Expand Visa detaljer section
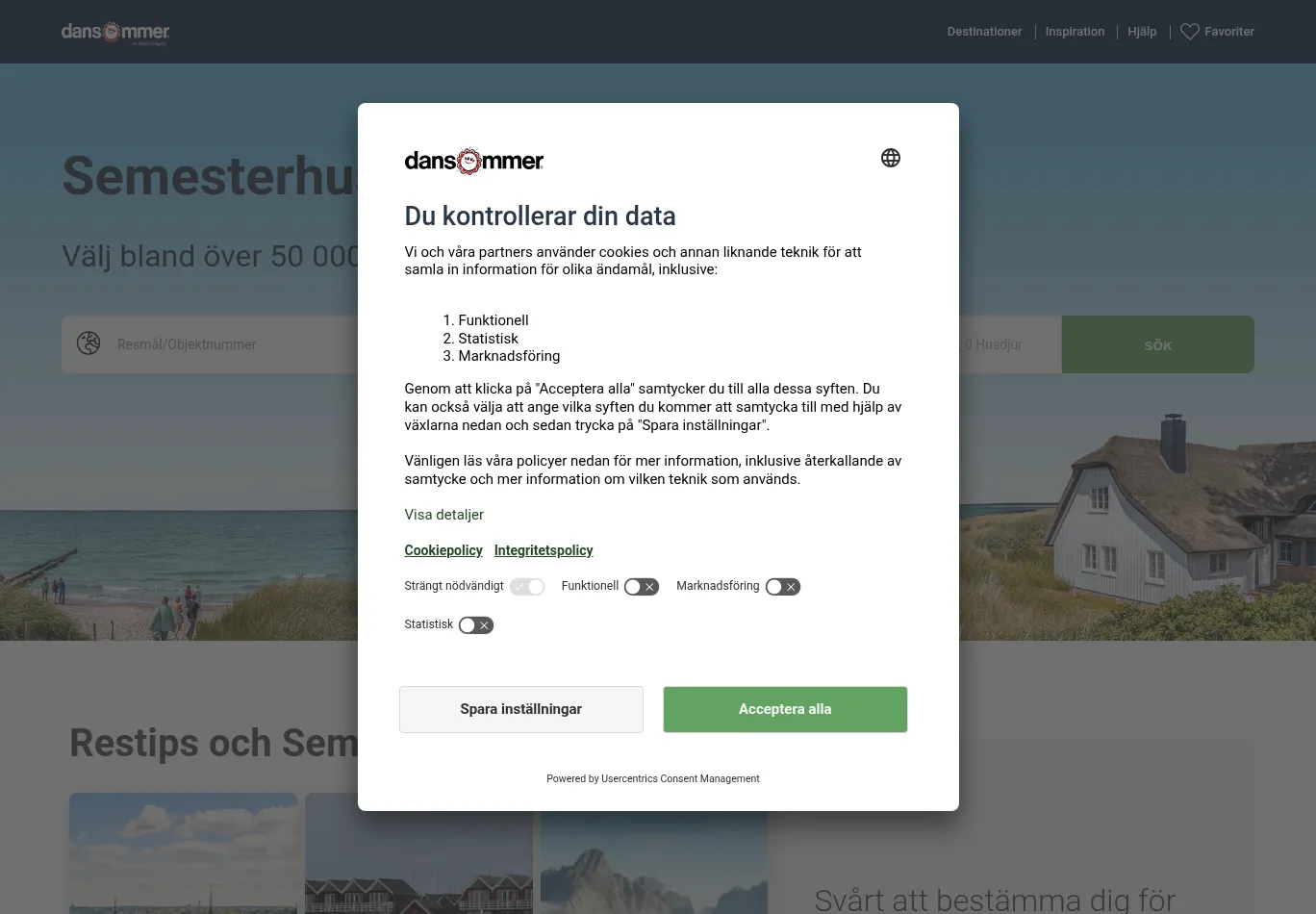This screenshot has height=914, width=1316. point(443,515)
